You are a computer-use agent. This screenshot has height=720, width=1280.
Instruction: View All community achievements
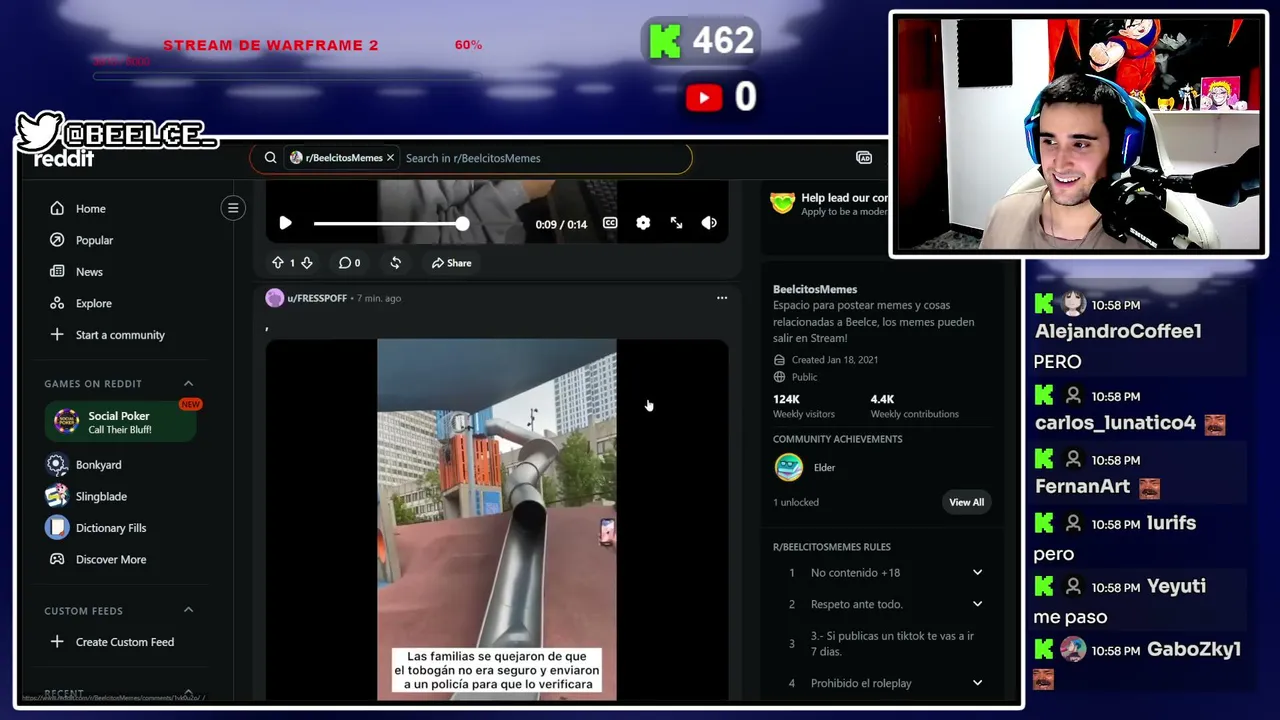coord(966,502)
